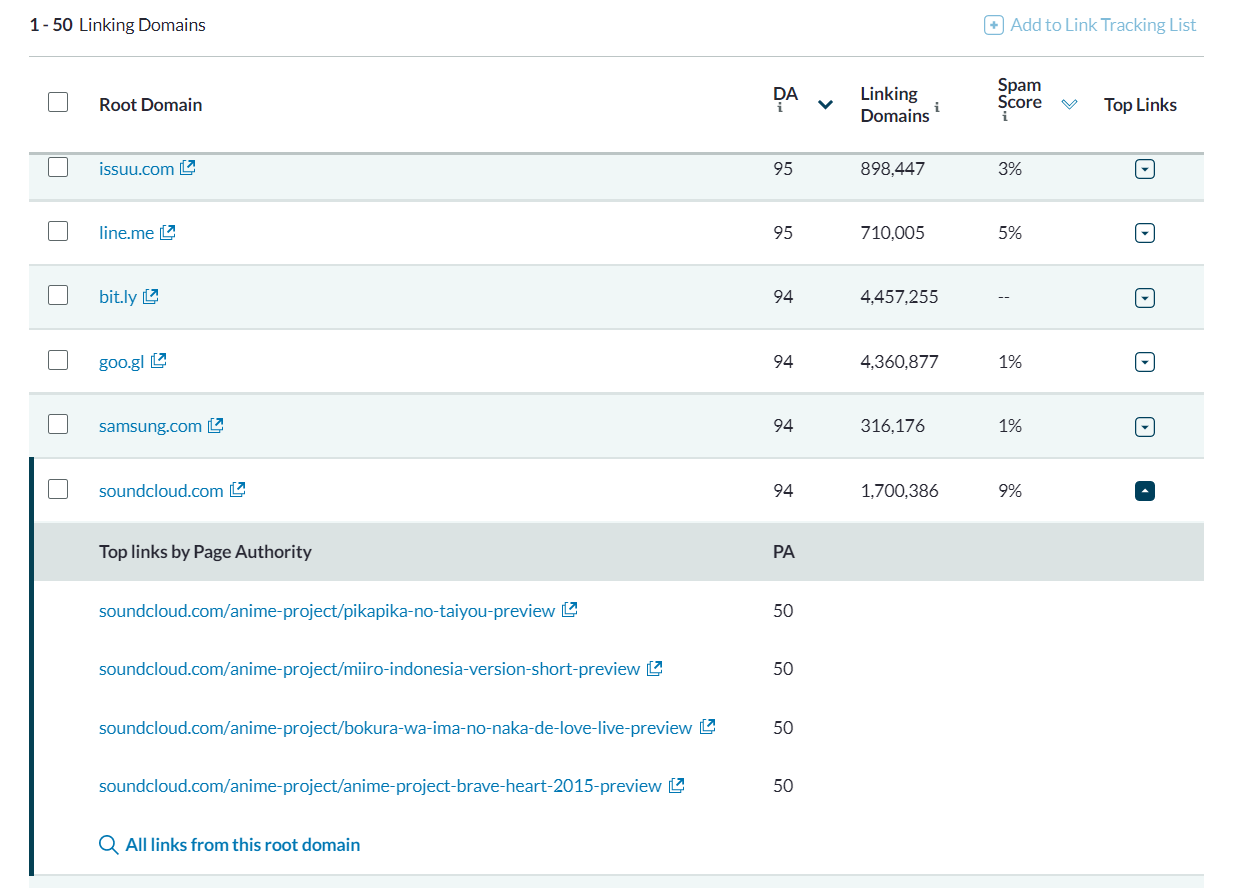This screenshot has width=1236, height=888.
Task: Collapse soundcloud.com top links
Action: [x=1145, y=491]
